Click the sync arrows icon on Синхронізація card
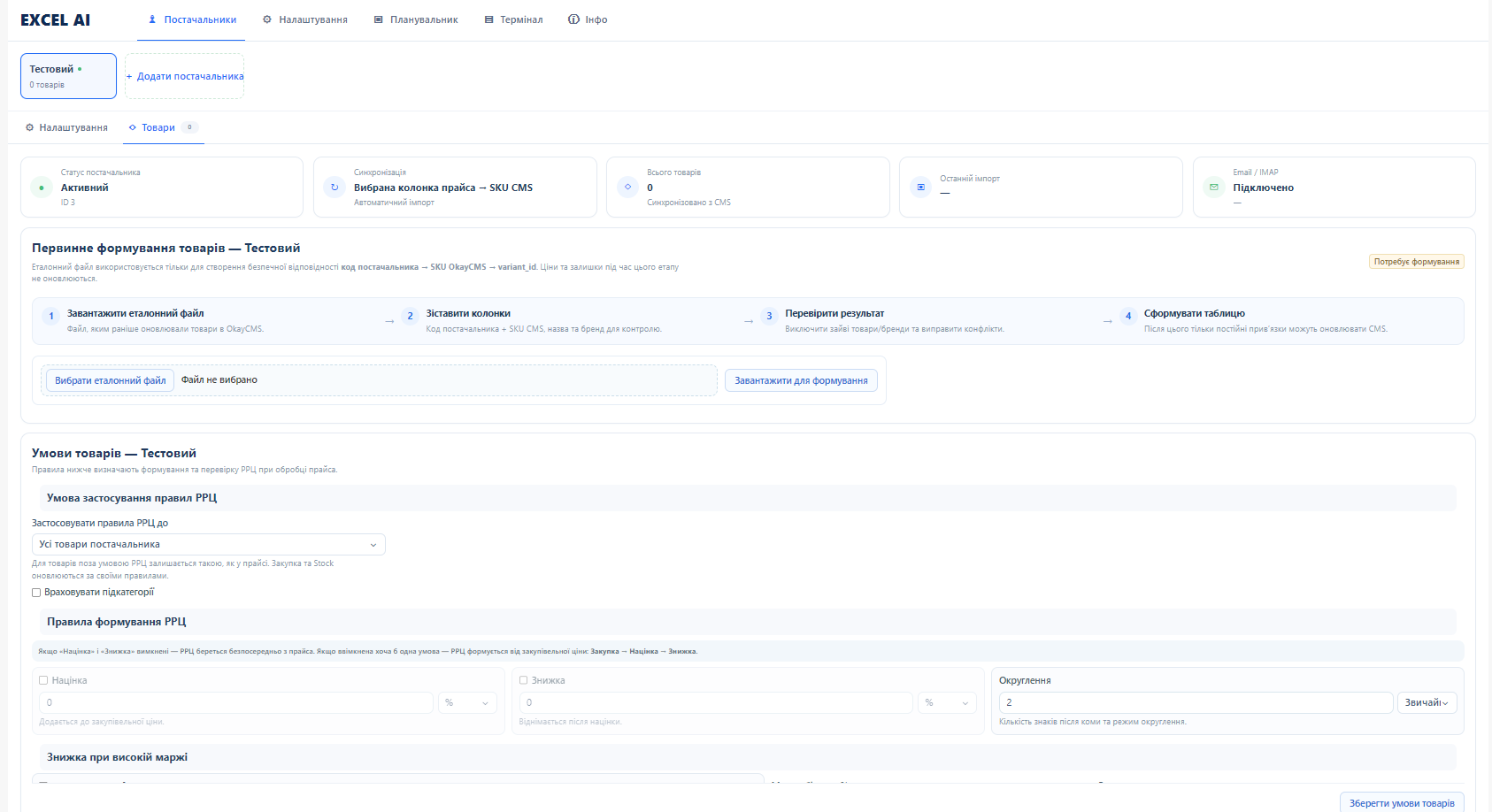1492x812 pixels. pos(335,188)
